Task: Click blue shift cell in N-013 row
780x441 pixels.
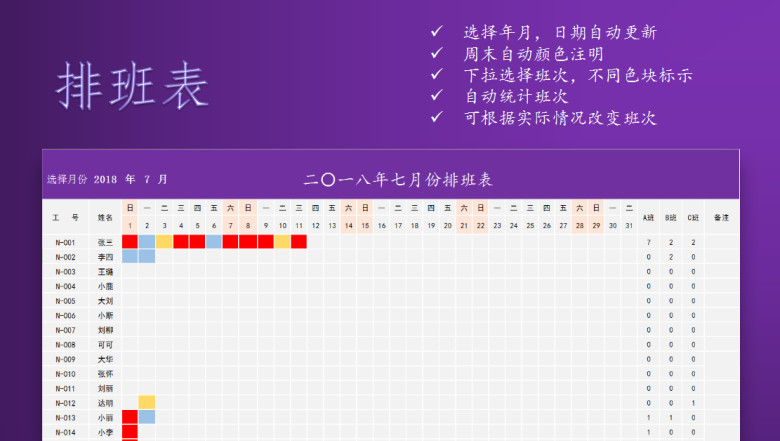Action: pos(147,417)
